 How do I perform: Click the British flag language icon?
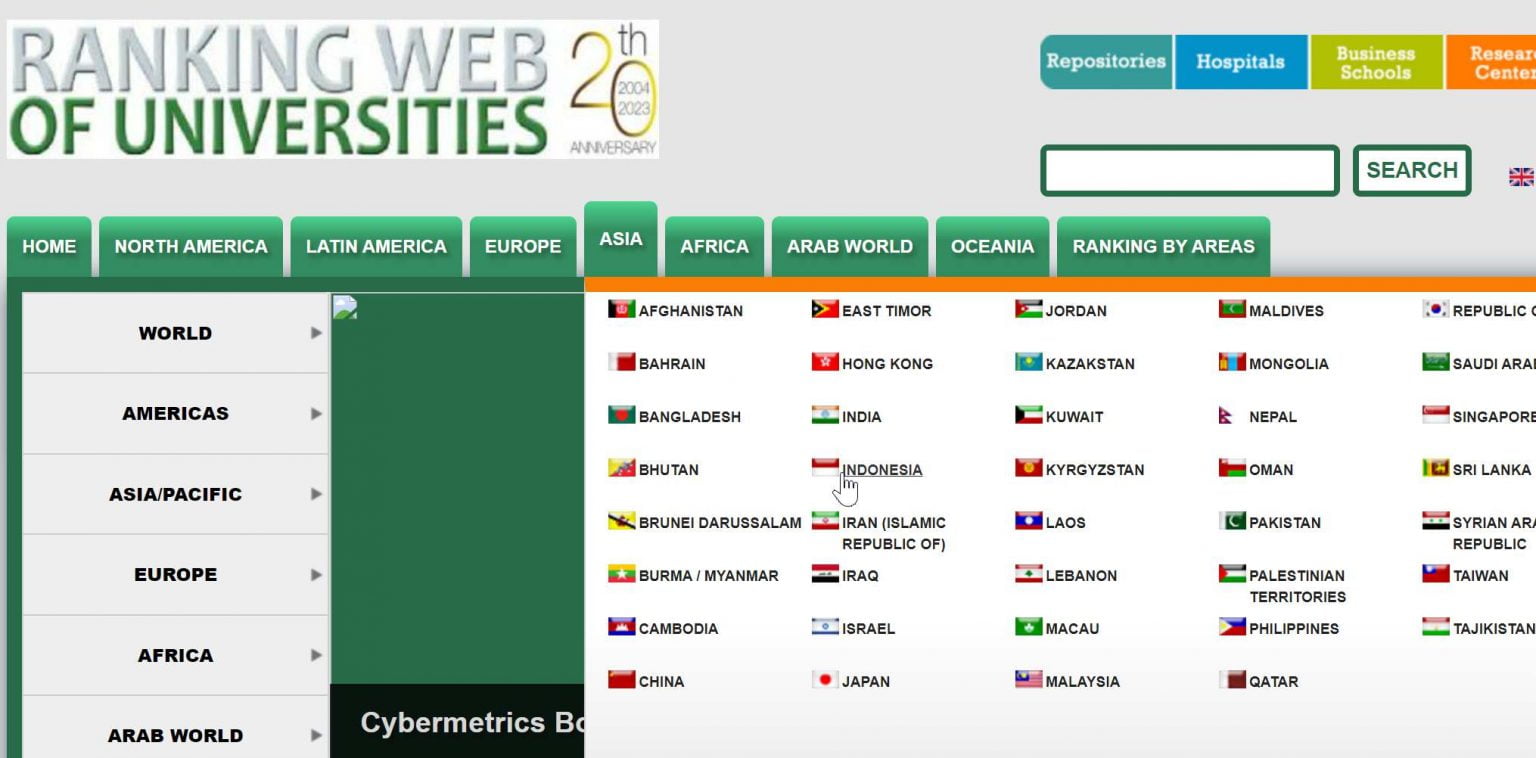pos(1522,176)
